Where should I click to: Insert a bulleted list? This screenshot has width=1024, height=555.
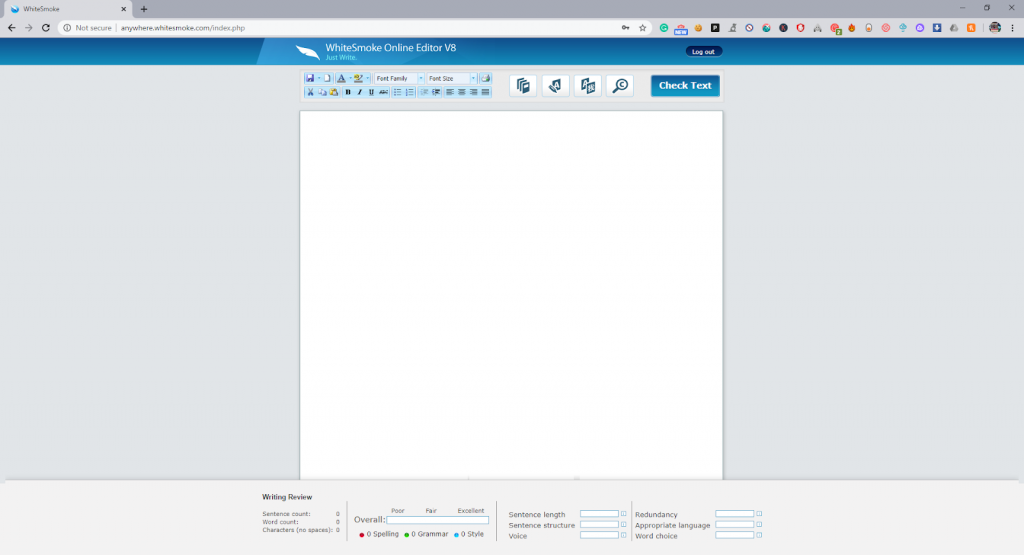[397, 92]
